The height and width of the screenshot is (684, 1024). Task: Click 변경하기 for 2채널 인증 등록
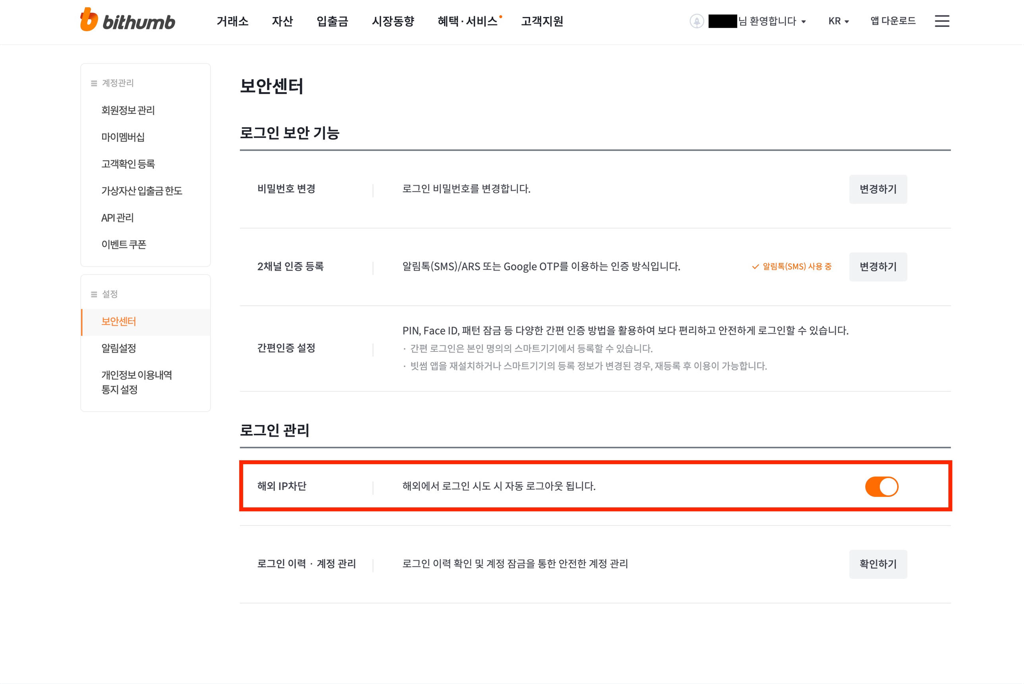click(878, 267)
